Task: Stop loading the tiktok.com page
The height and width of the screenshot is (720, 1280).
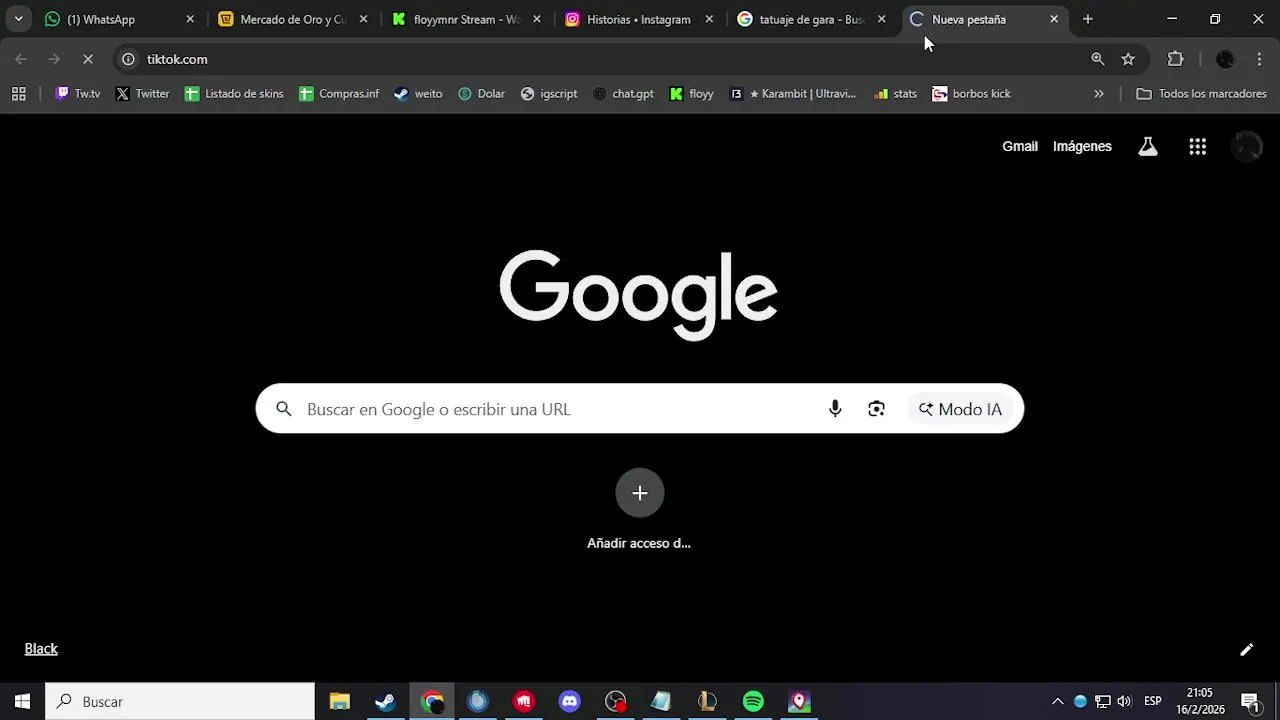Action: tap(87, 59)
